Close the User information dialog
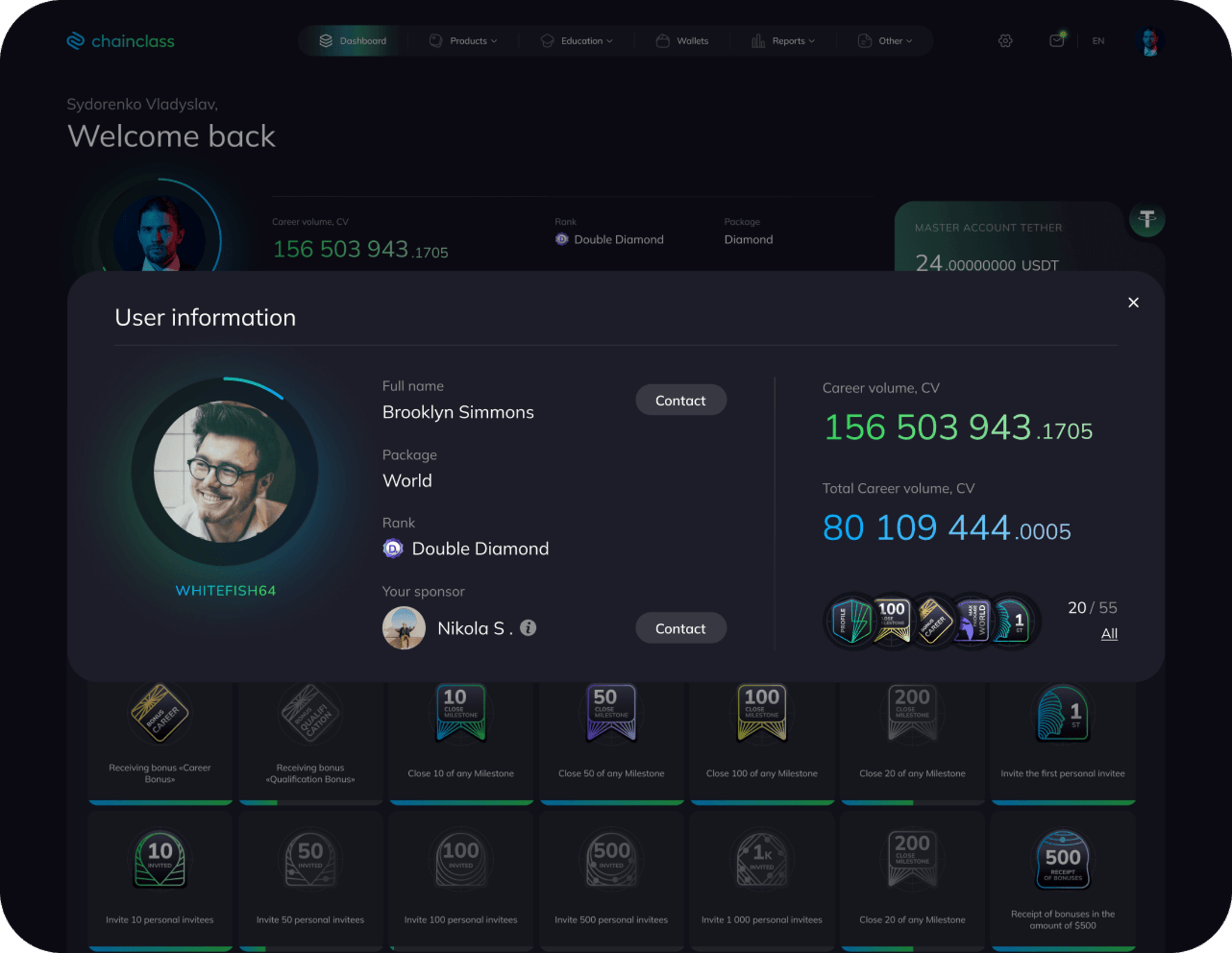Viewport: 1232px width, 953px height. (x=1133, y=302)
